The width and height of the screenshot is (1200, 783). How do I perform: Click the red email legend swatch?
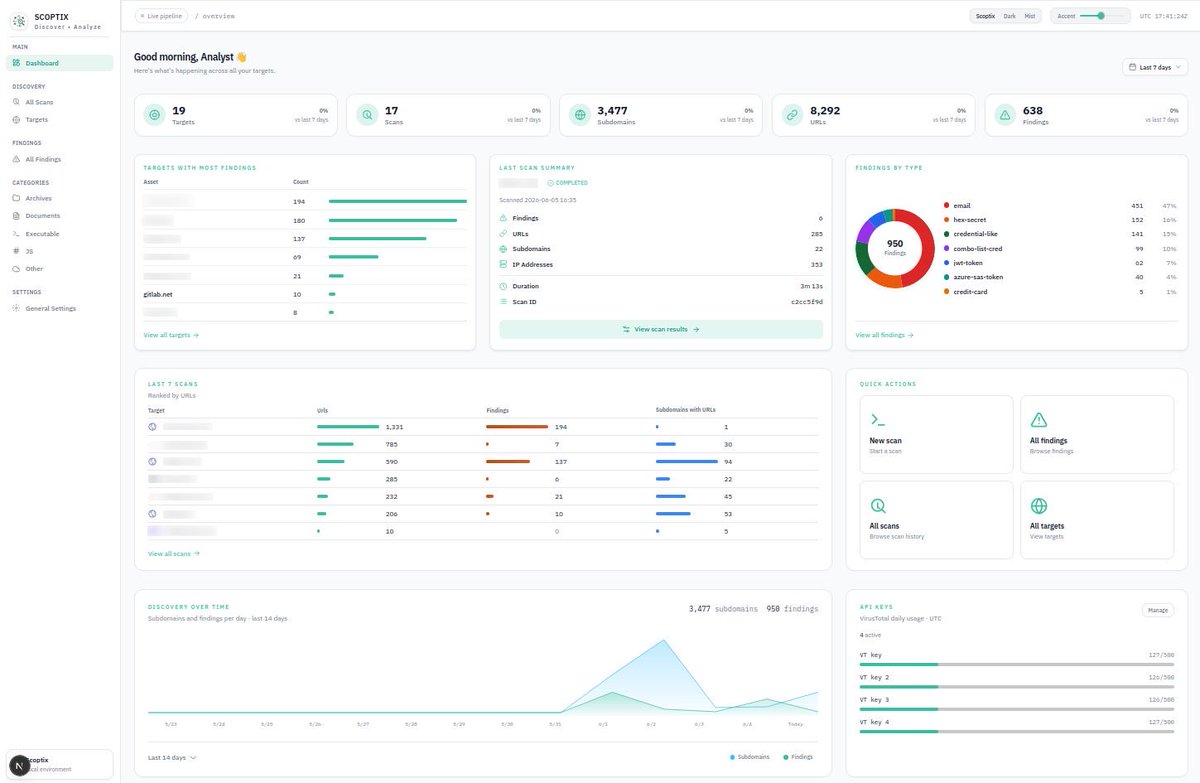[x=946, y=206]
